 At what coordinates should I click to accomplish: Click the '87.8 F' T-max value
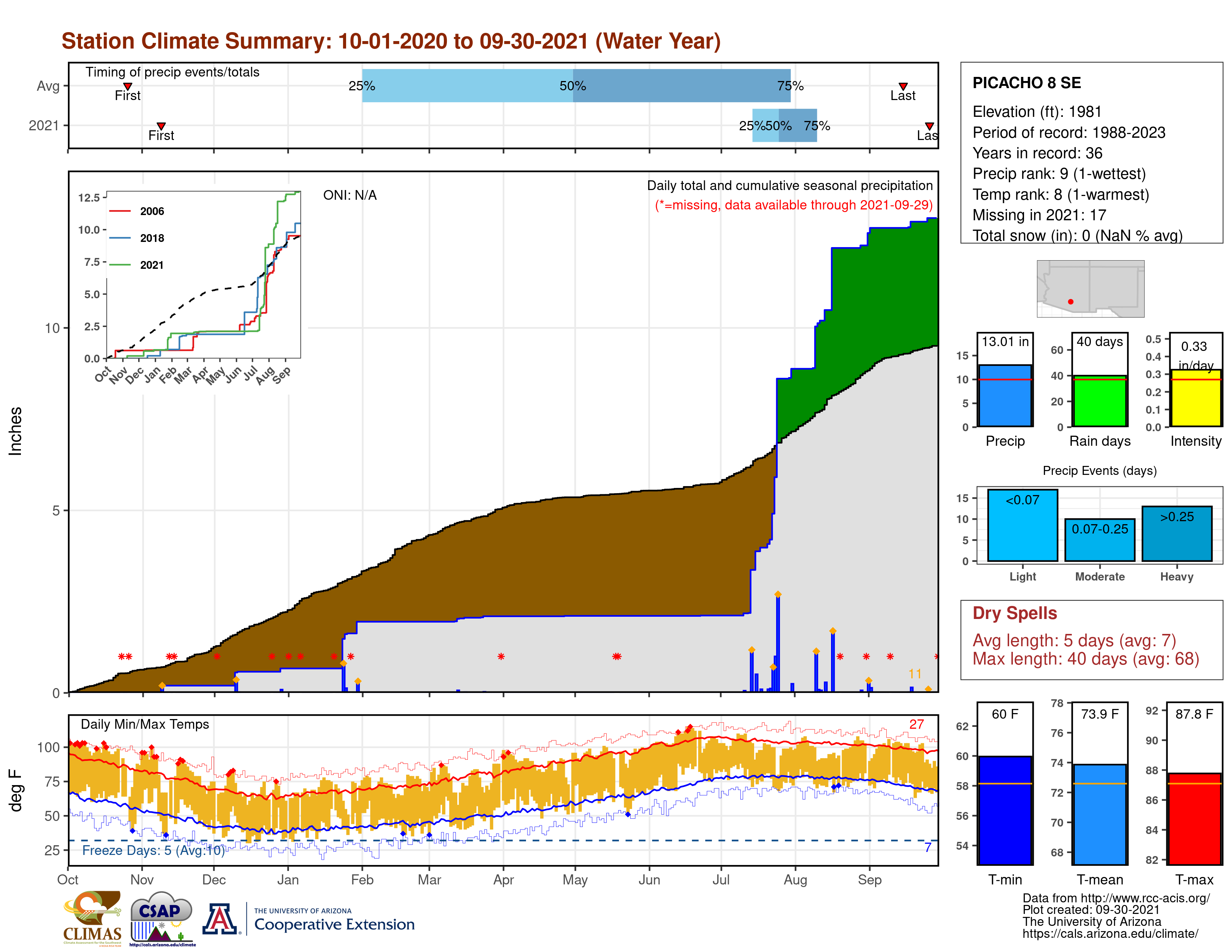1194,715
